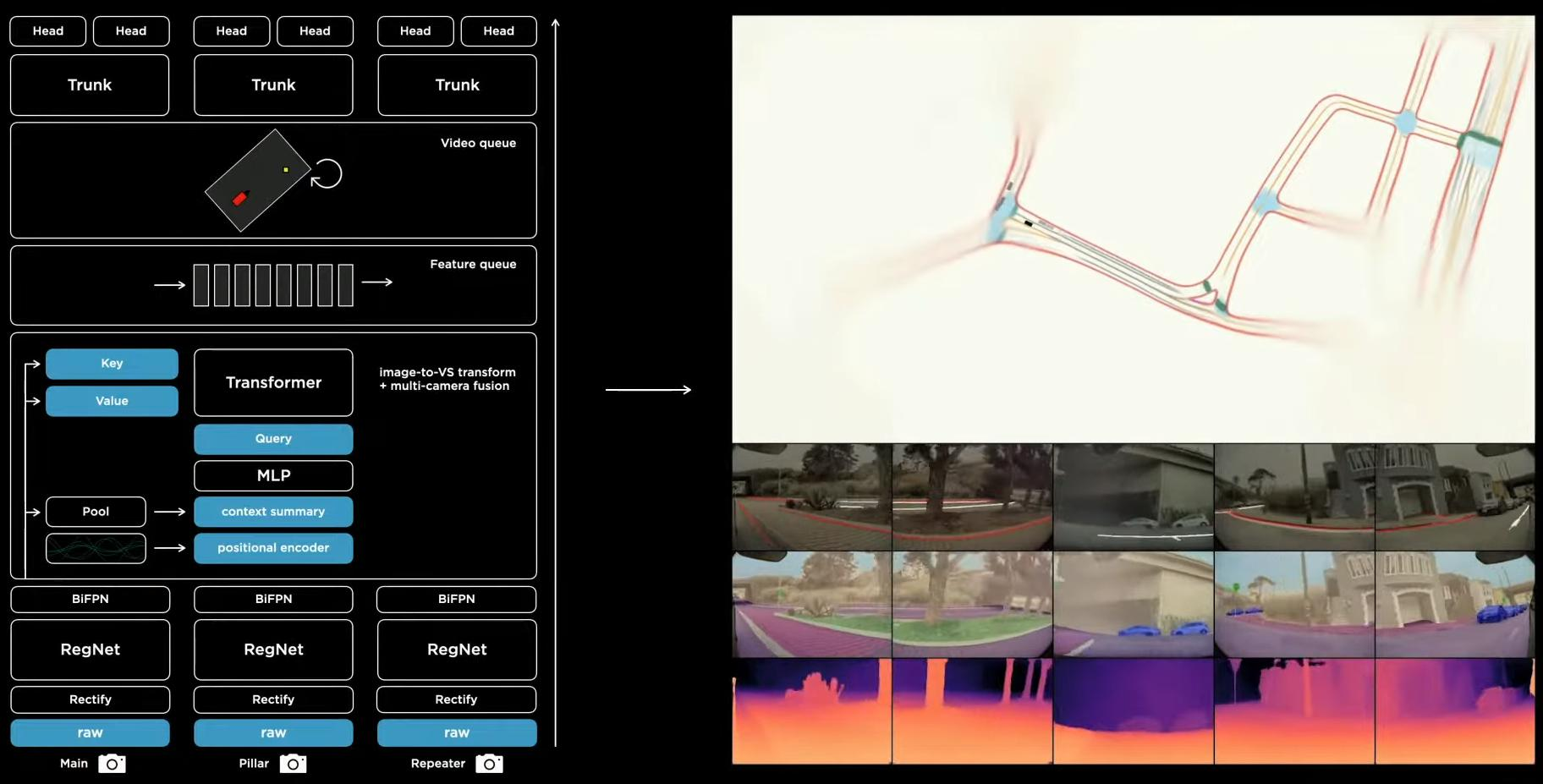This screenshot has width=1543, height=784.
Task: Select the positional encoder block
Action: (x=273, y=548)
